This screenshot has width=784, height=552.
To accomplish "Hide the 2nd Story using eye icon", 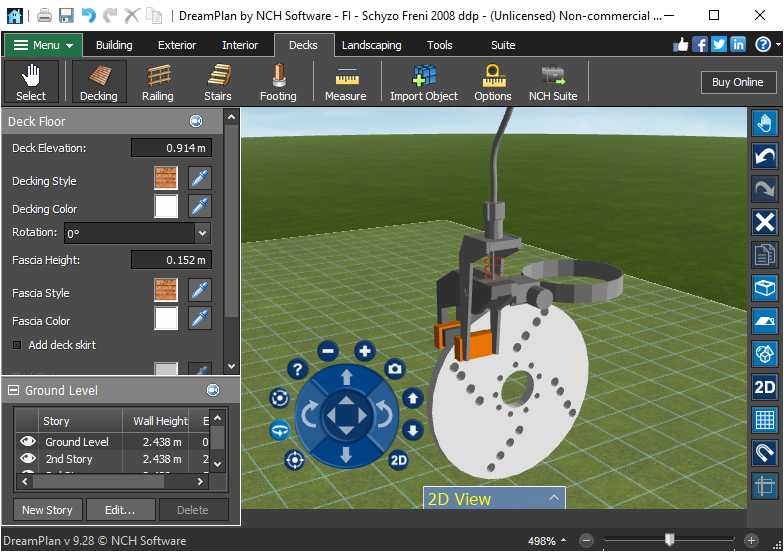I will 28,458.
